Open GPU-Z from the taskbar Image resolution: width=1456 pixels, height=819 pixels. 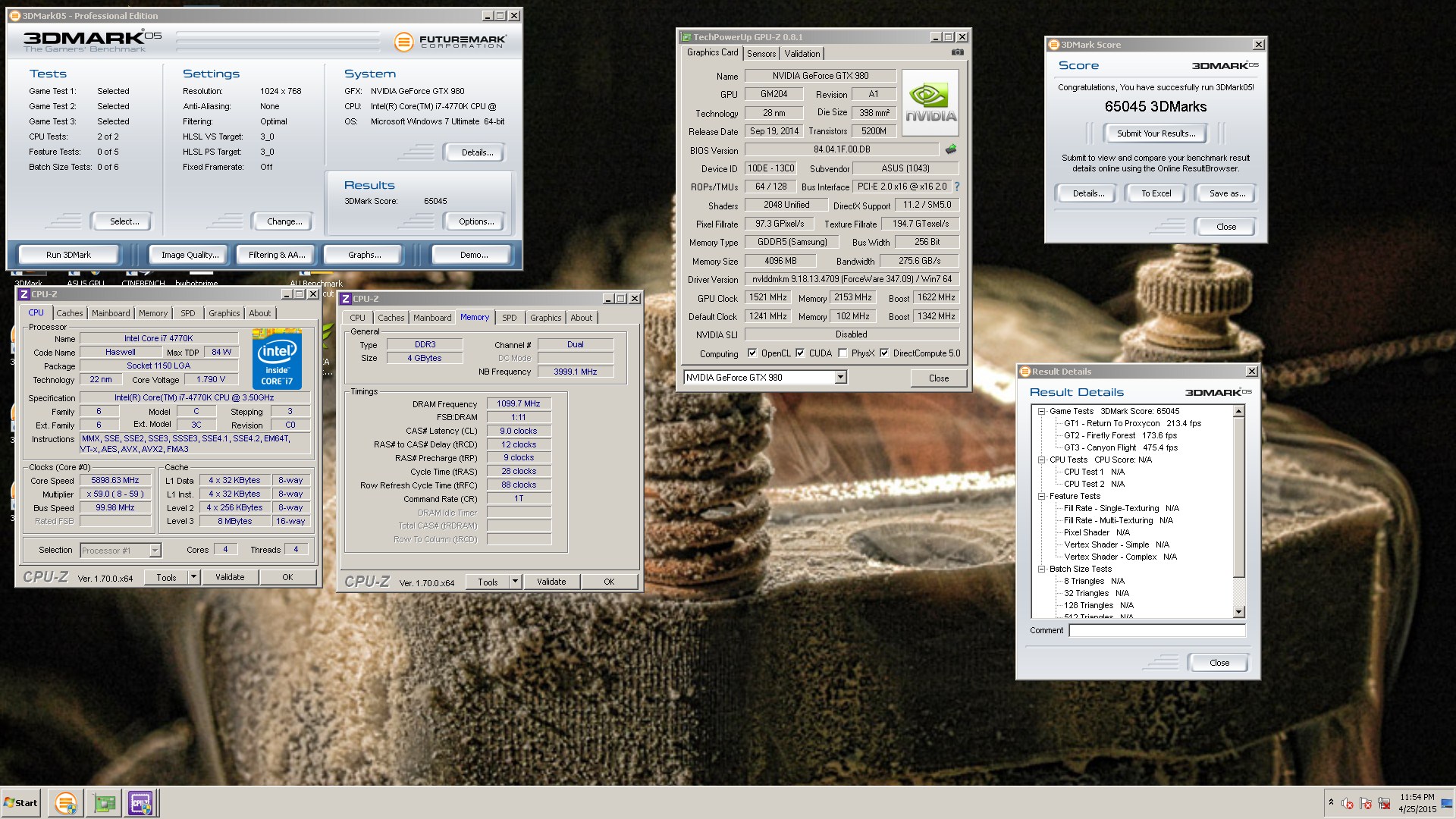coord(104,803)
